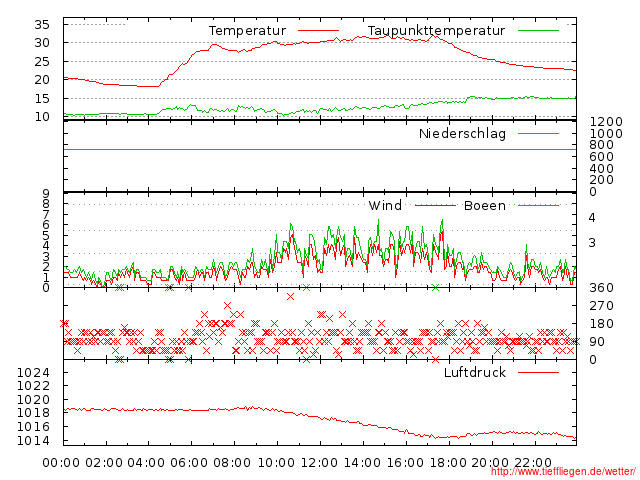Click the 25 temperature axis value

pyautogui.click(x=42, y=62)
